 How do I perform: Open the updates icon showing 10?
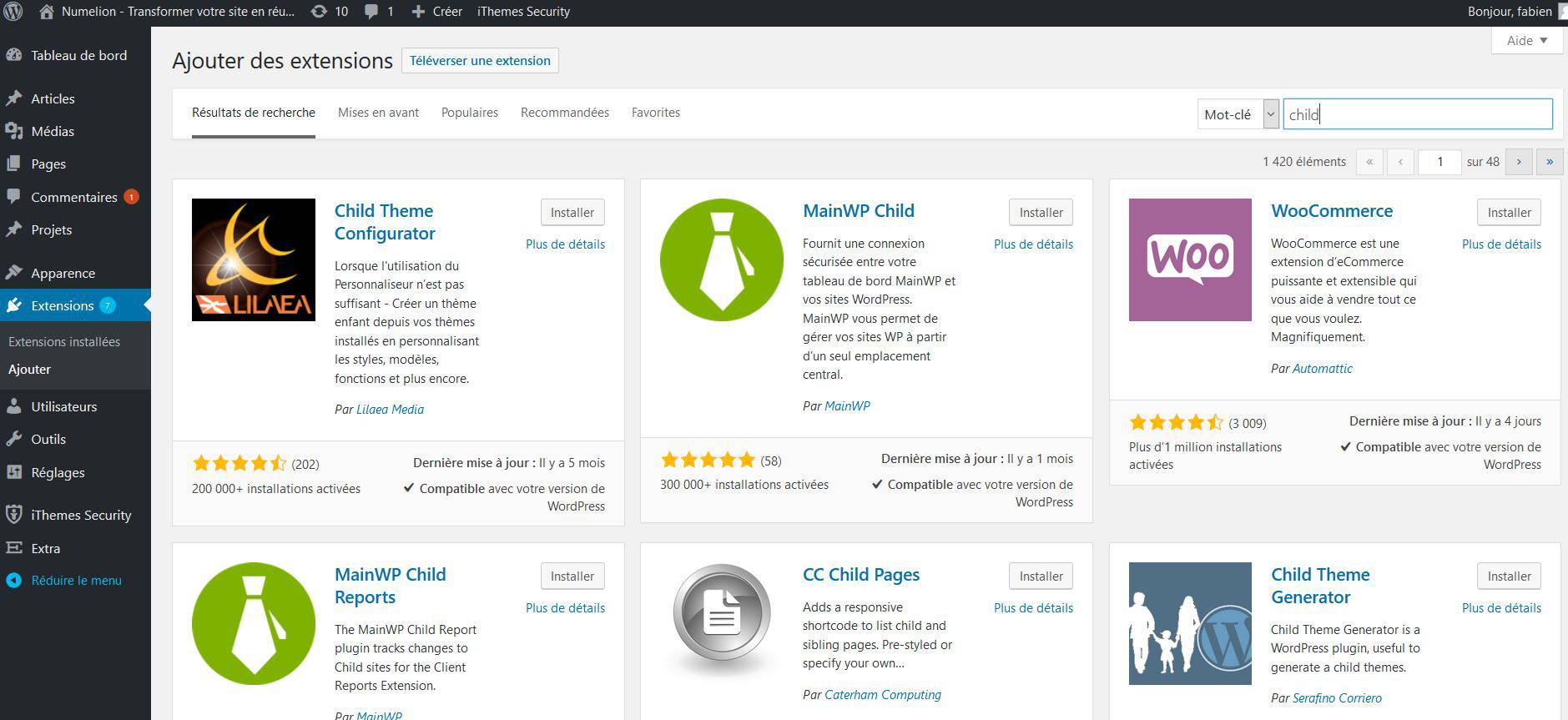(x=329, y=12)
